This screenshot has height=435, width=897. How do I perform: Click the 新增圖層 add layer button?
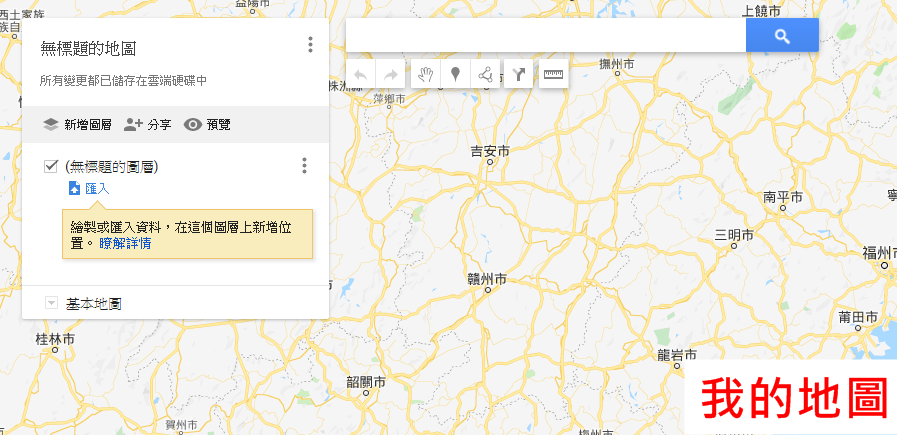point(77,125)
